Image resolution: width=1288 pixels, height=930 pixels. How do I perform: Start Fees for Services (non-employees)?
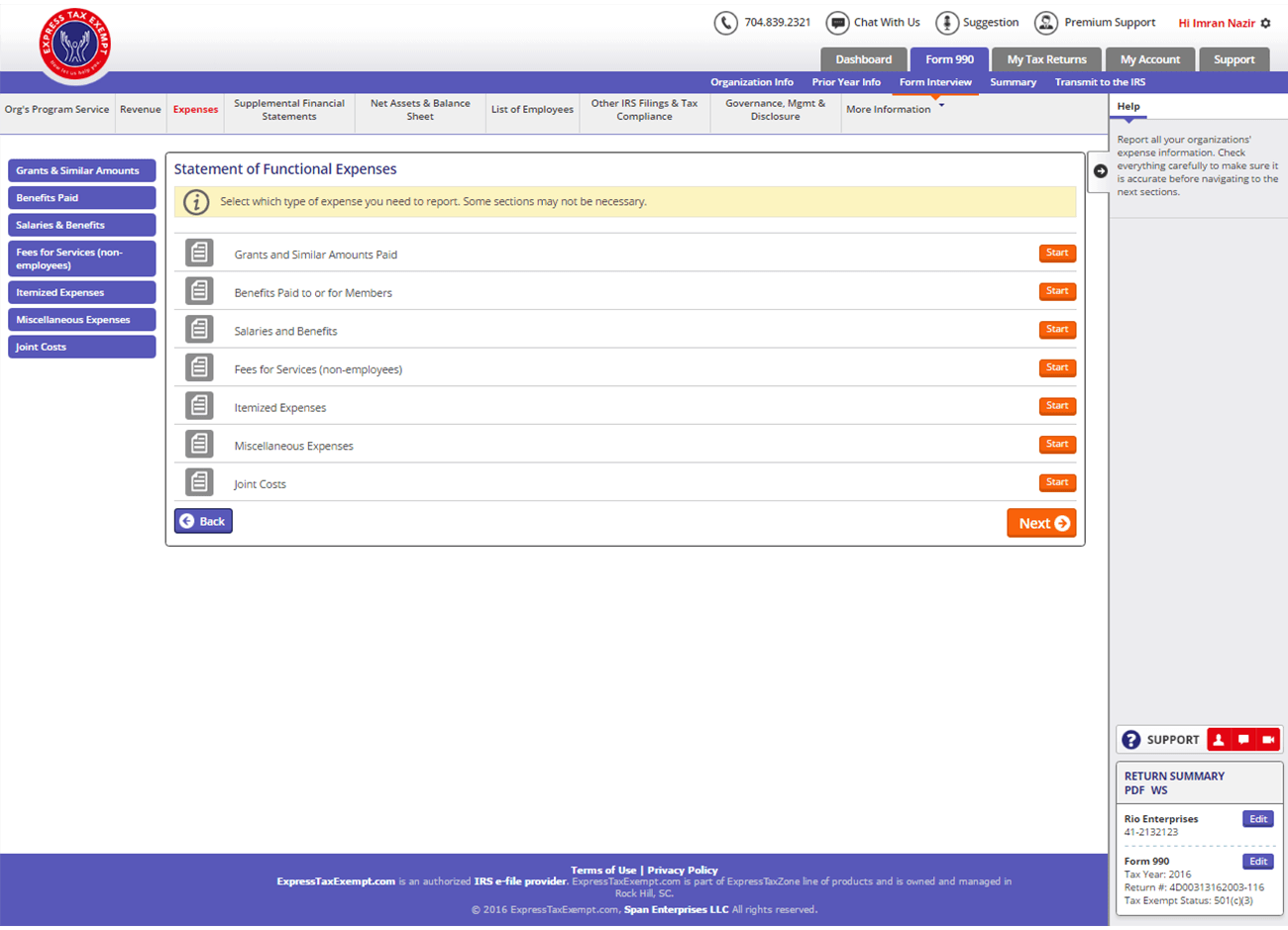(1057, 367)
